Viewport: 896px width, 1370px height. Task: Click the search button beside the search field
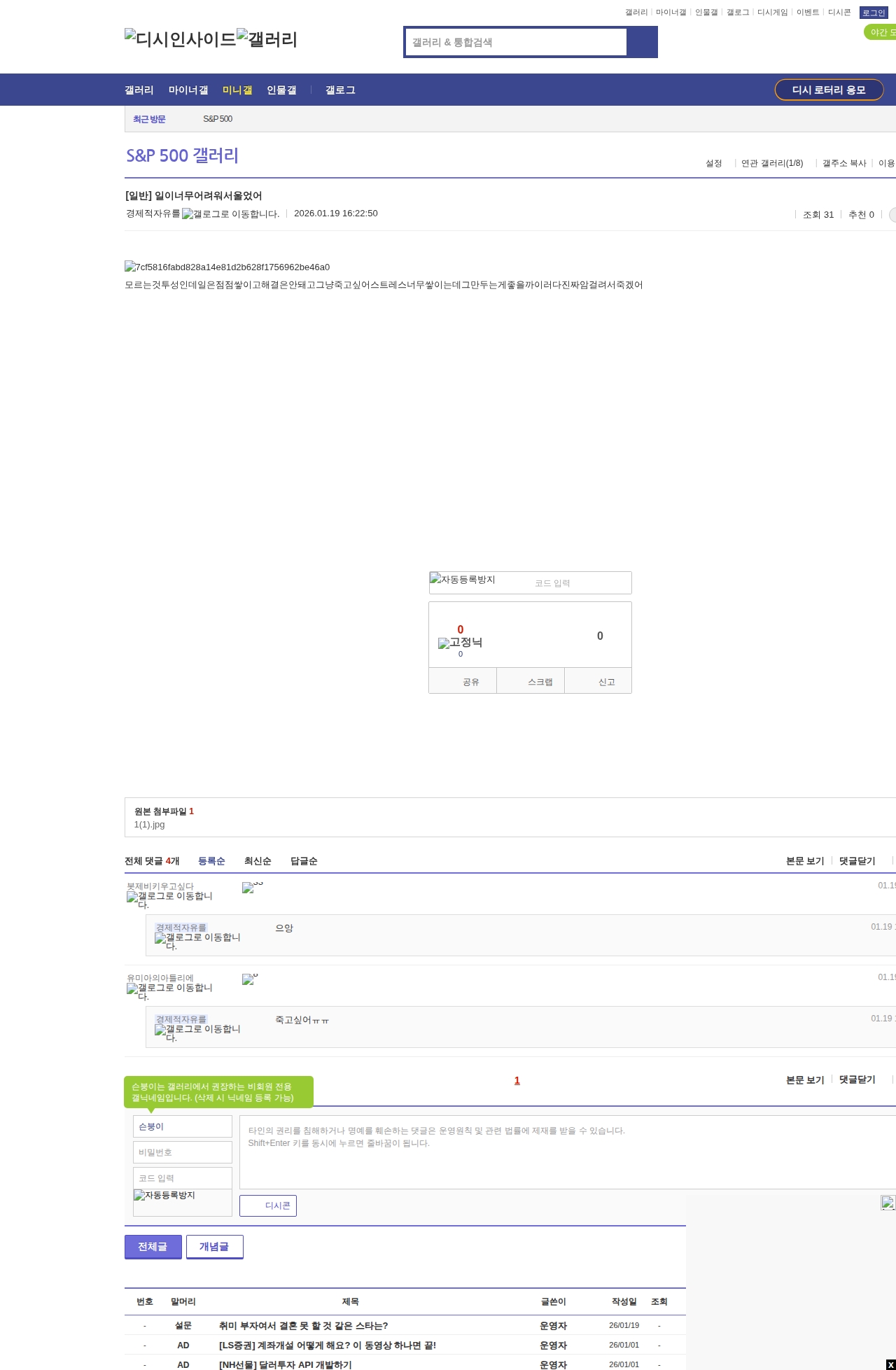[x=642, y=42]
